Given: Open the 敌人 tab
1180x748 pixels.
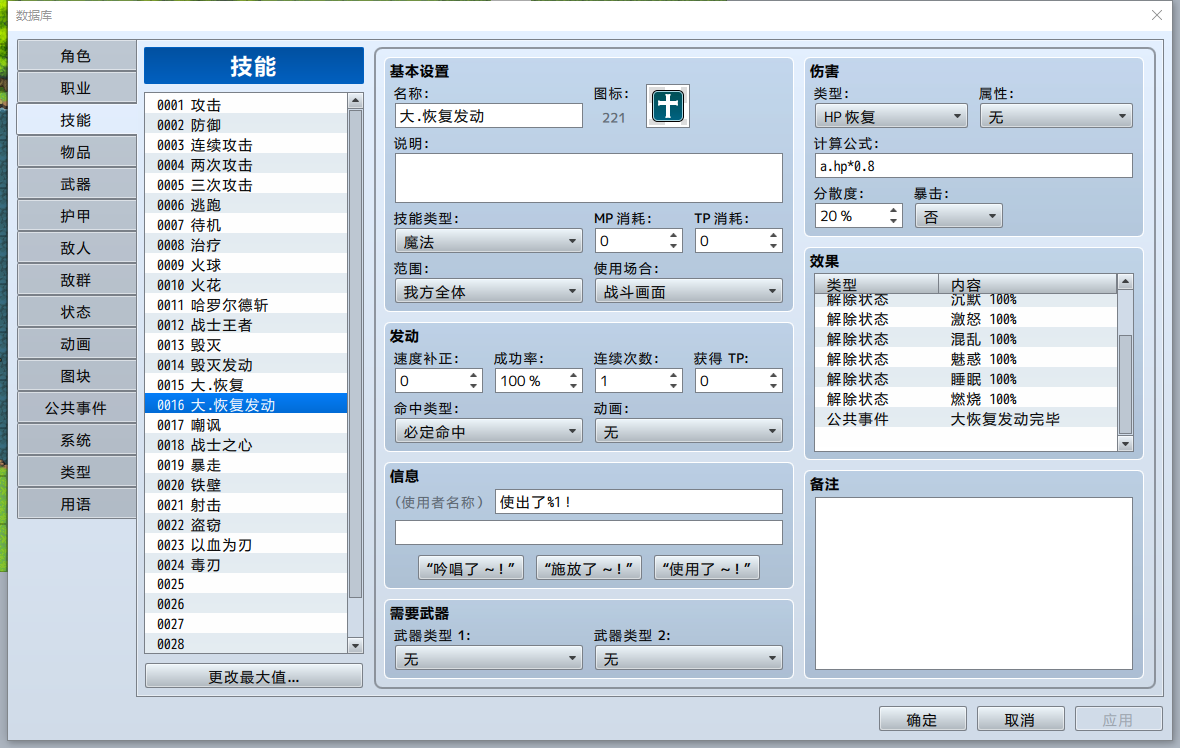Looking at the screenshot, I should pyautogui.click(x=76, y=248).
